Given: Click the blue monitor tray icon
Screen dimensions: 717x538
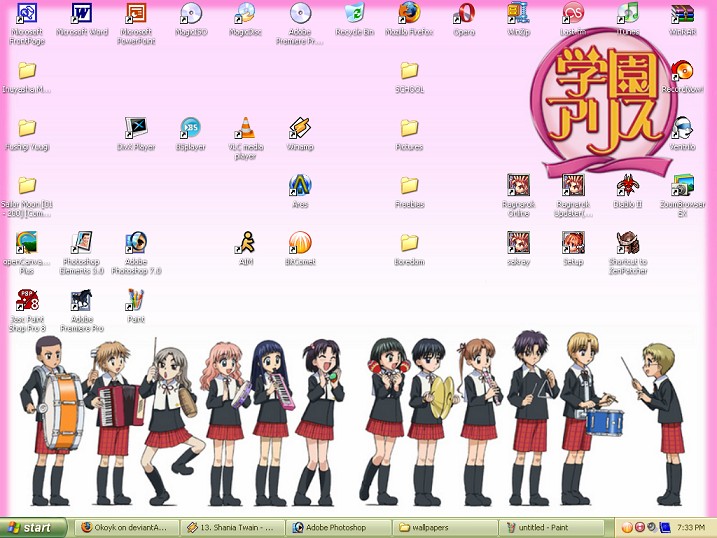Looking at the screenshot, I should coord(664,528).
